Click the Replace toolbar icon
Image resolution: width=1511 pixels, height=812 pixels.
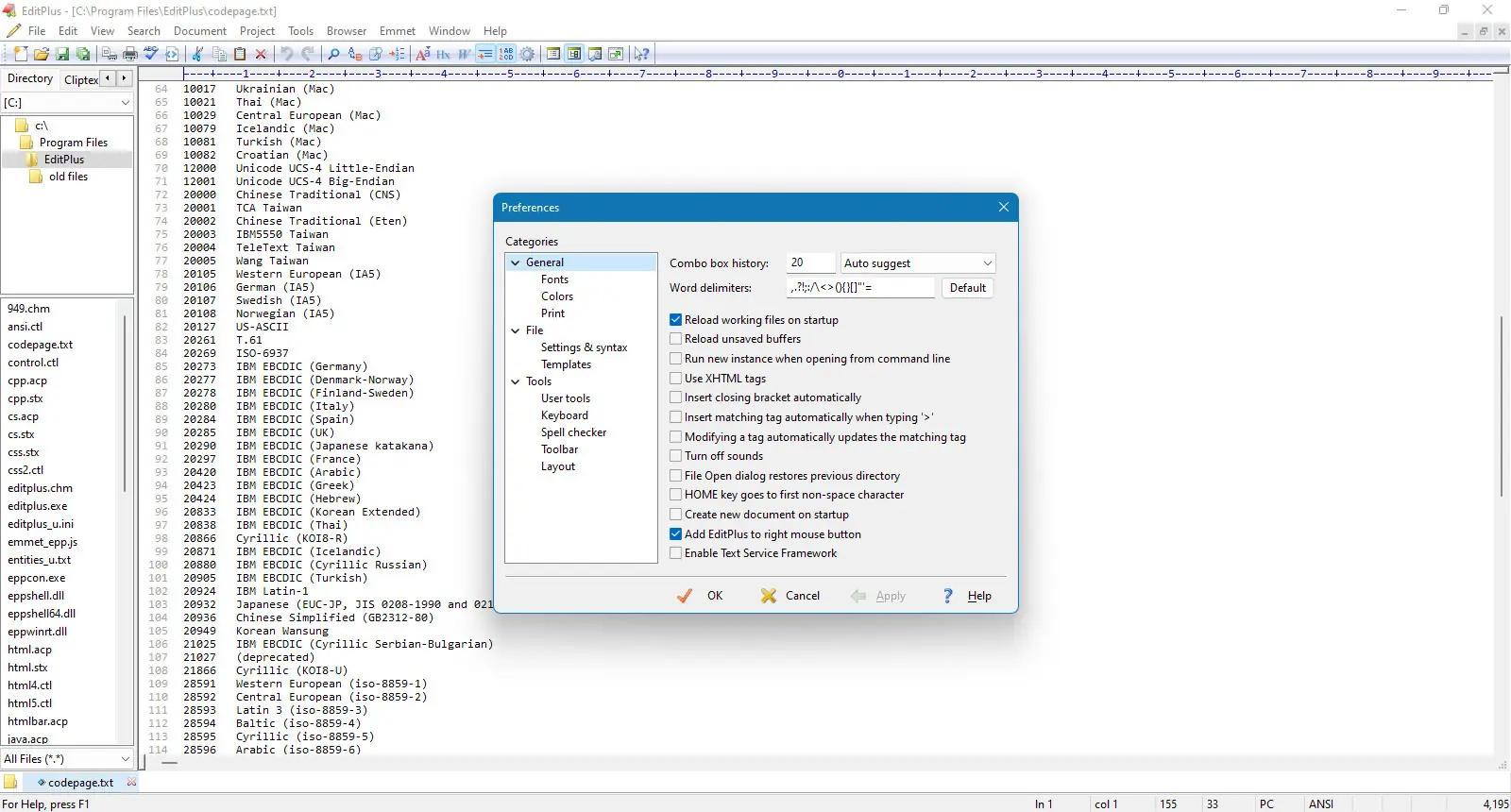click(x=354, y=54)
